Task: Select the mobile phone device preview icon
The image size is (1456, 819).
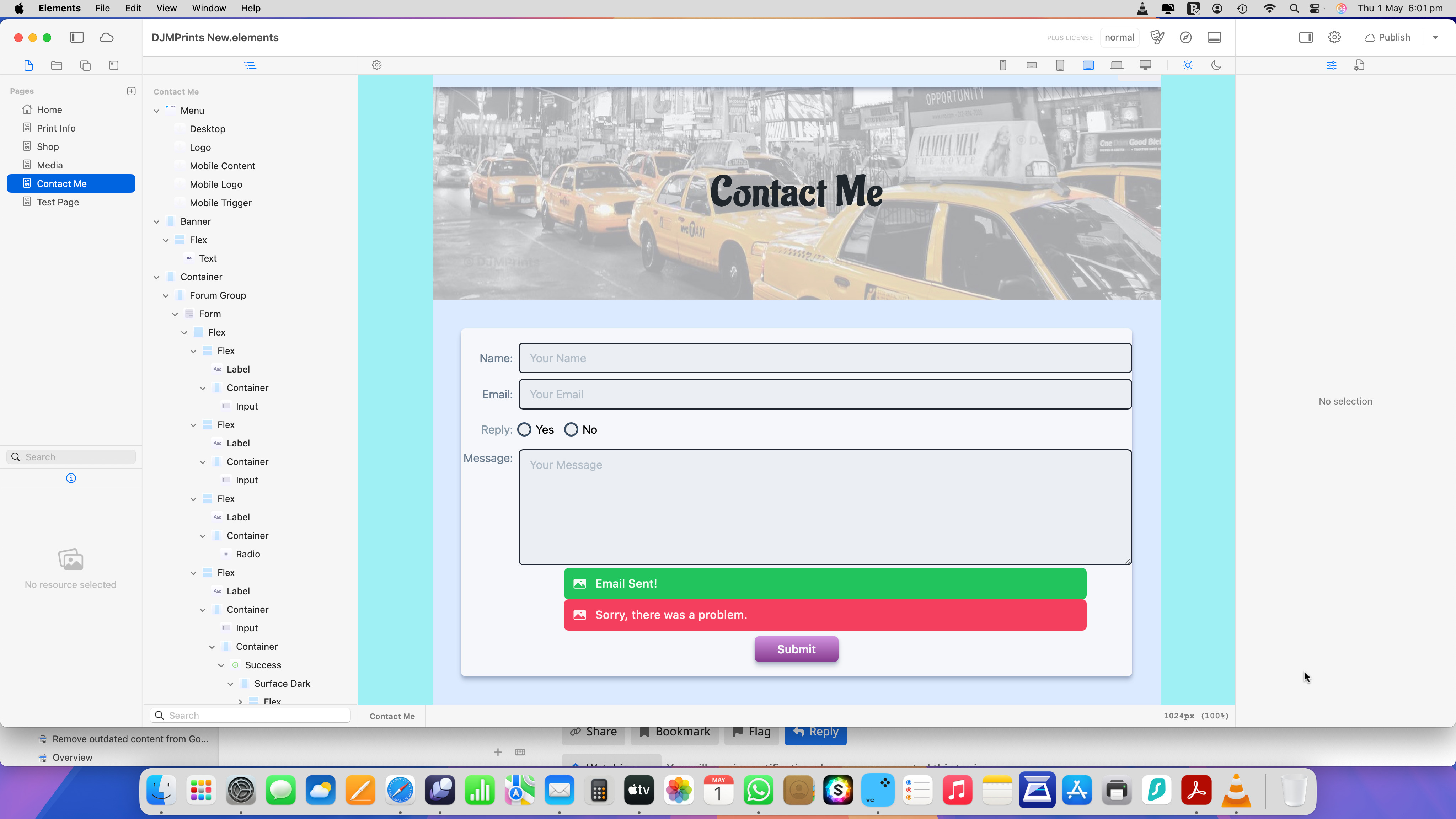Action: pyautogui.click(x=1003, y=65)
